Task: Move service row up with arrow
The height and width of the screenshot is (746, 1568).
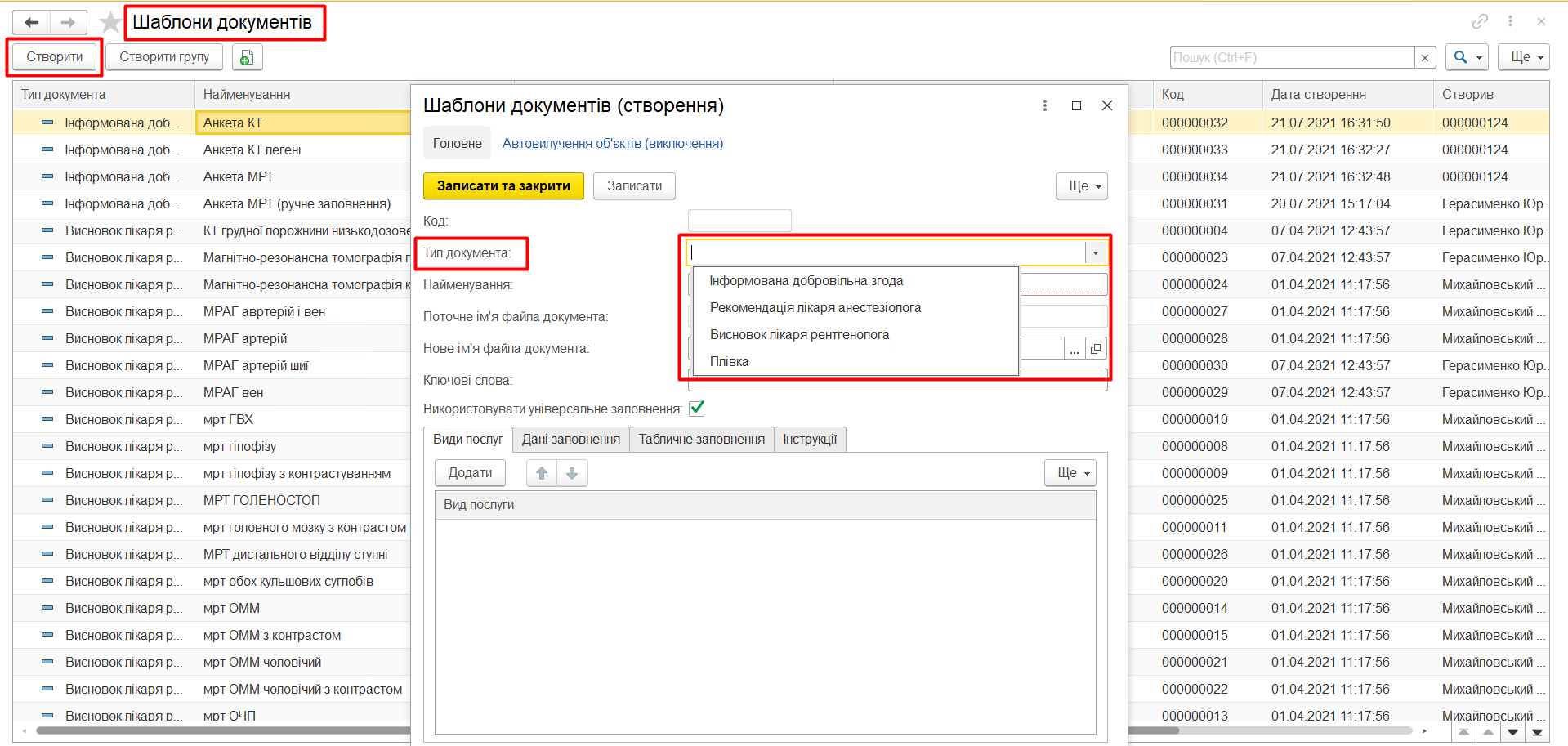Action: [542, 473]
